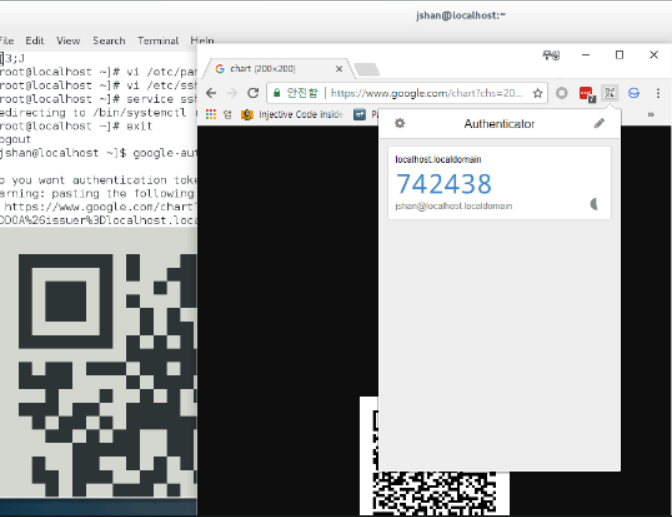Click the Chrome address bar URL
Screen dimensions: 672x517
click(x=426, y=93)
